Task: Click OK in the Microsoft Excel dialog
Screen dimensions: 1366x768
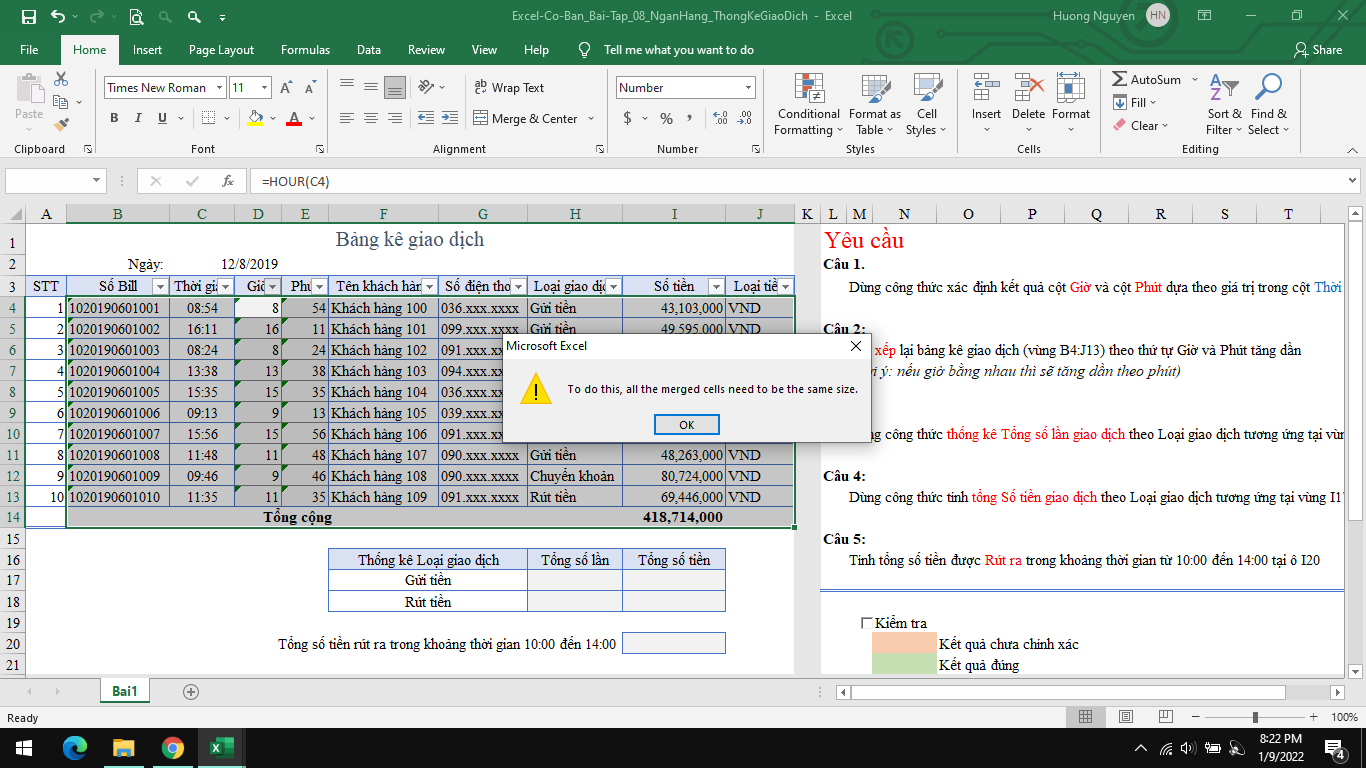Action: tap(686, 424)
